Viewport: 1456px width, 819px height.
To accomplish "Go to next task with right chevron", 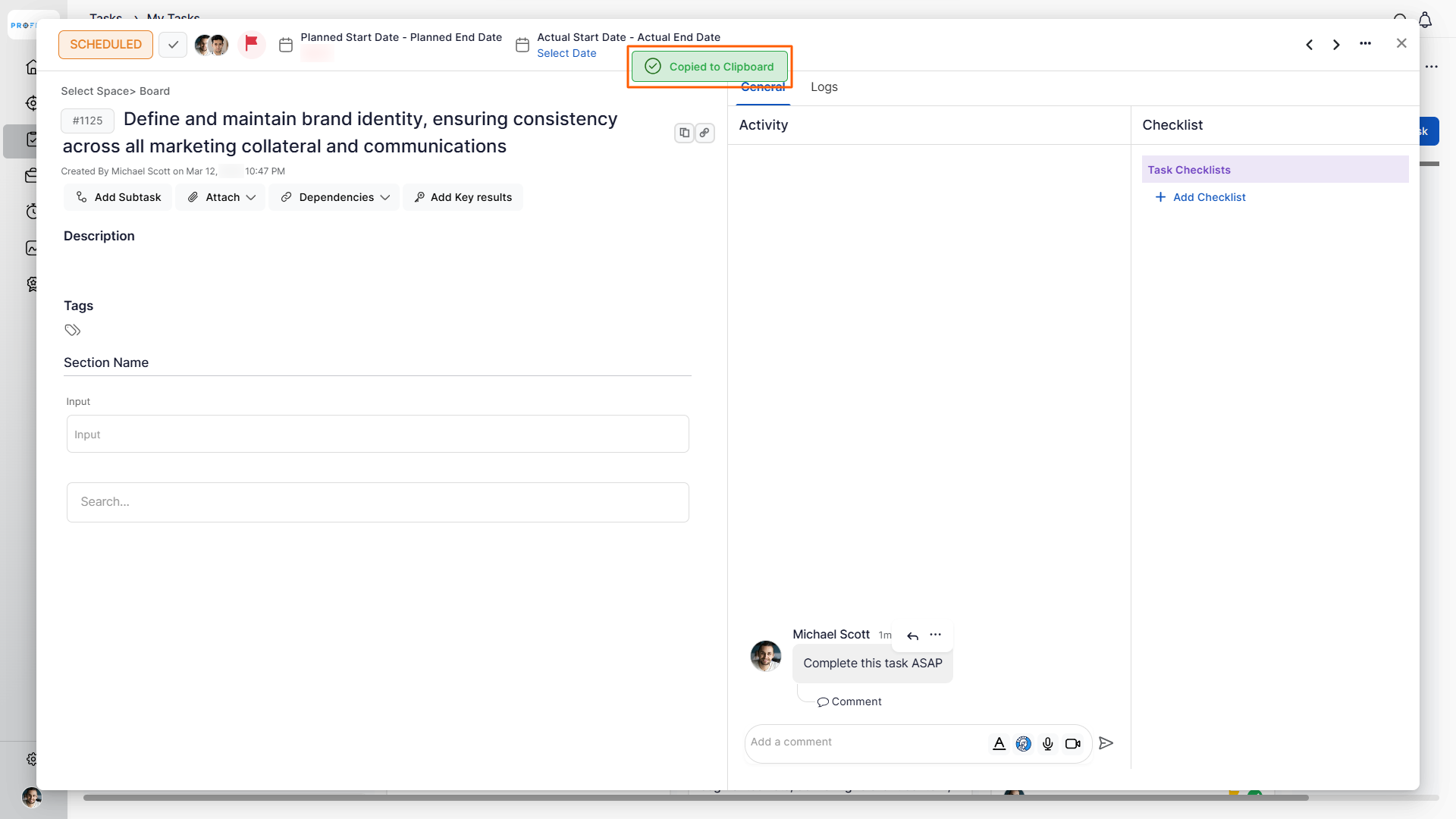I will click(x=1336, y=45).
